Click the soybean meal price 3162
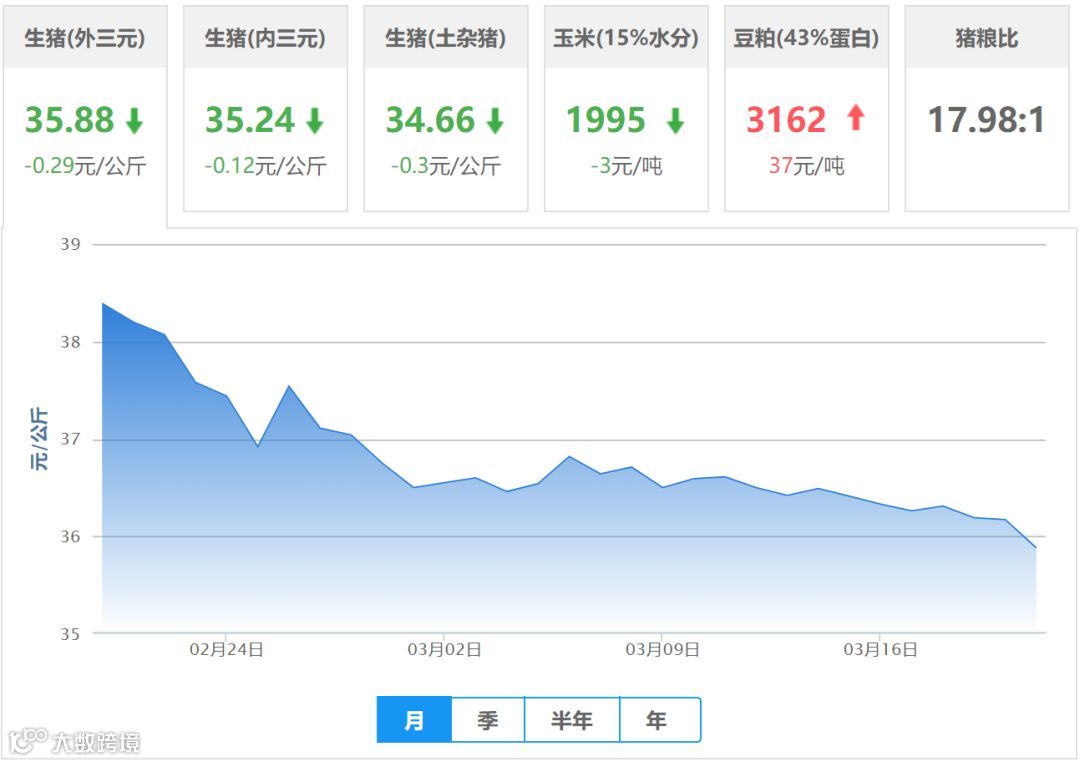 786,120
